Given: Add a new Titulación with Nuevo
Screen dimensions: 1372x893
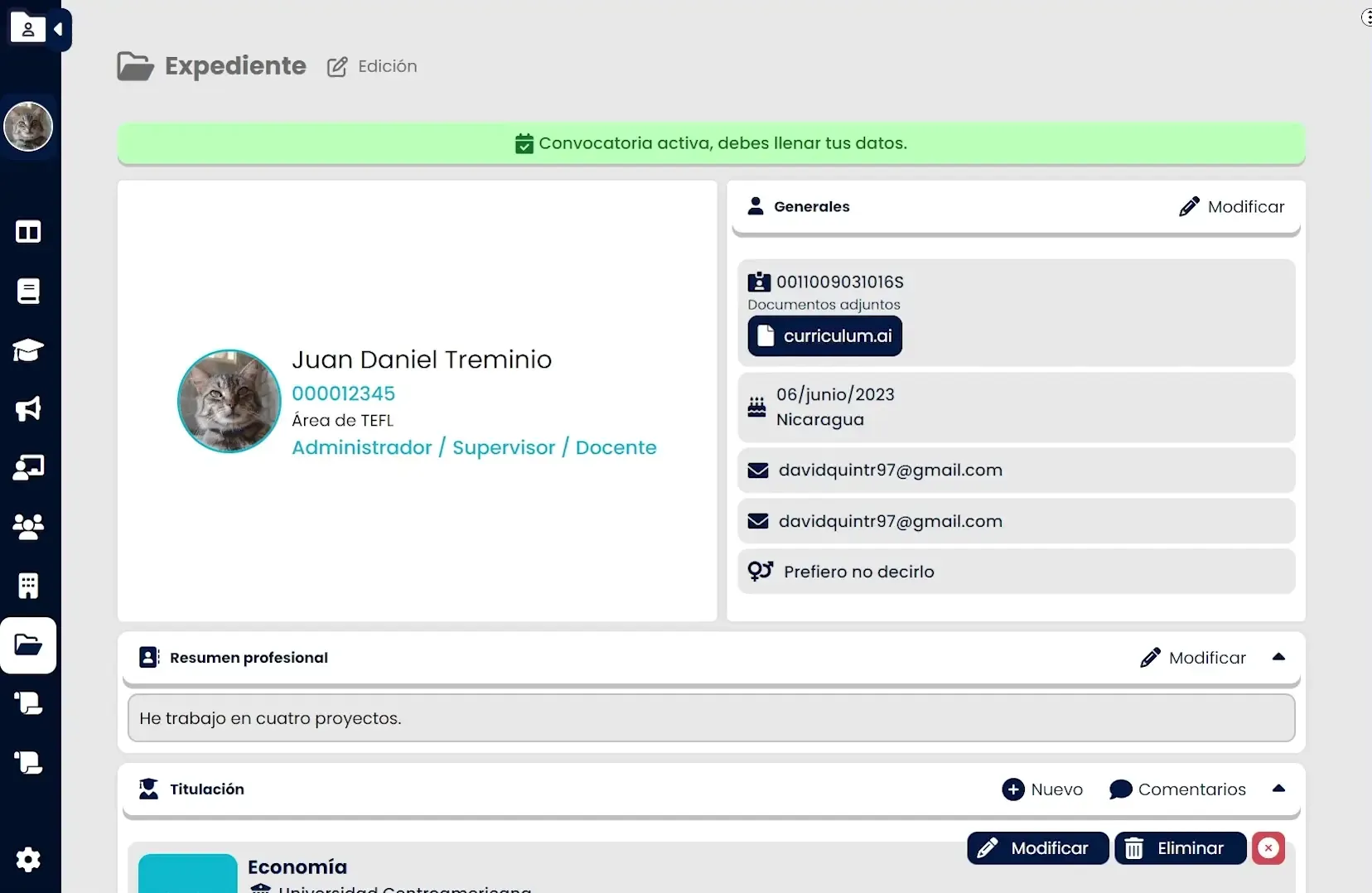Looking at the screenshot, I should 1042,789.
